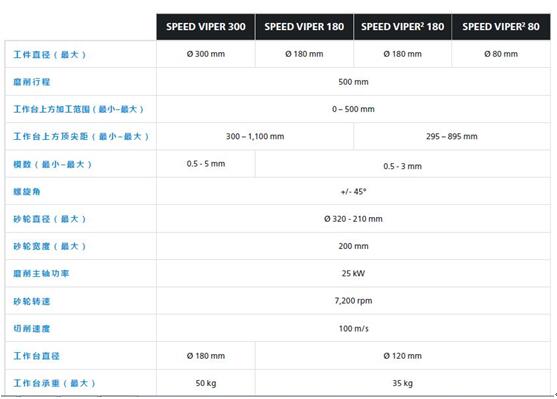Select the 50 kg table load value
Screen dimensions: 557x399
206,383
